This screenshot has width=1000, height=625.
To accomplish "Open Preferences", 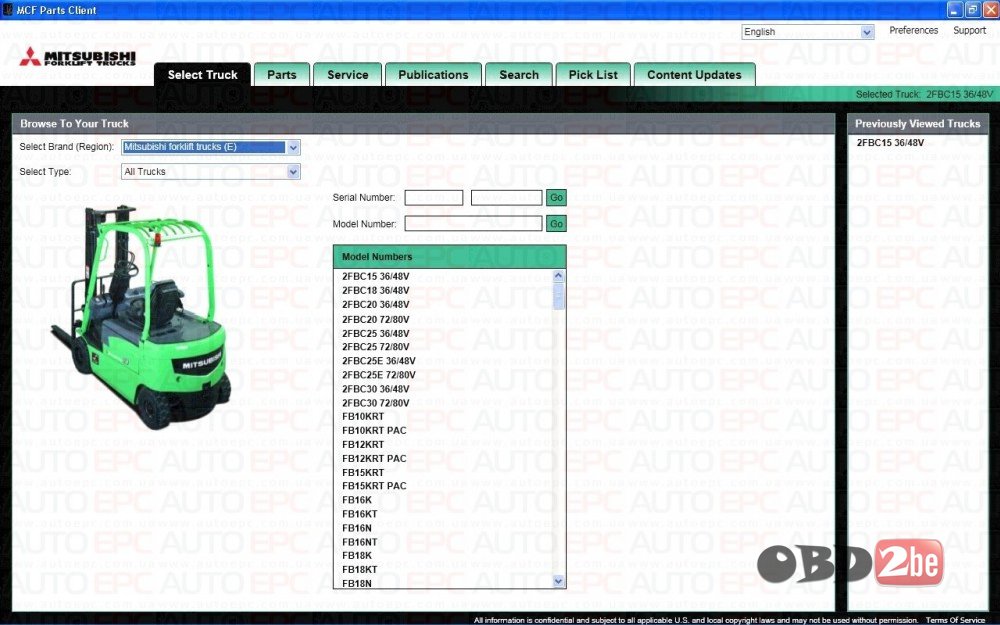I will (913, 31).
